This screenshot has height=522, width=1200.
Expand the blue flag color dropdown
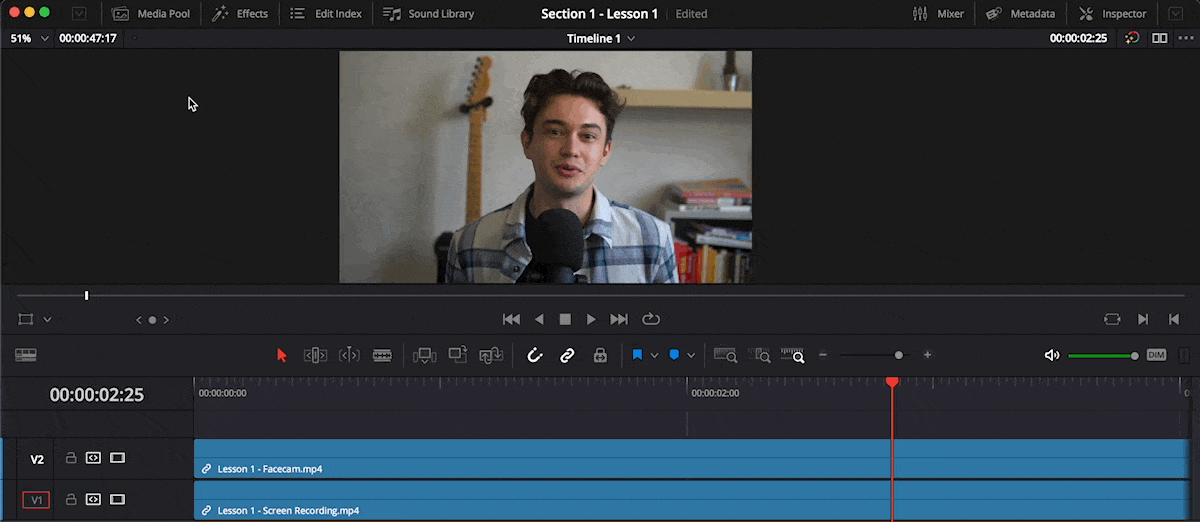pos(654,355)
